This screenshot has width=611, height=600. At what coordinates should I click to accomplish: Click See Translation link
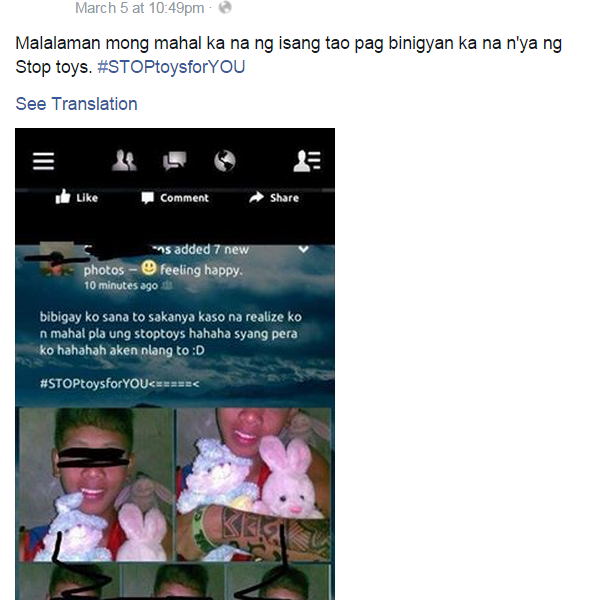[76, 104]
